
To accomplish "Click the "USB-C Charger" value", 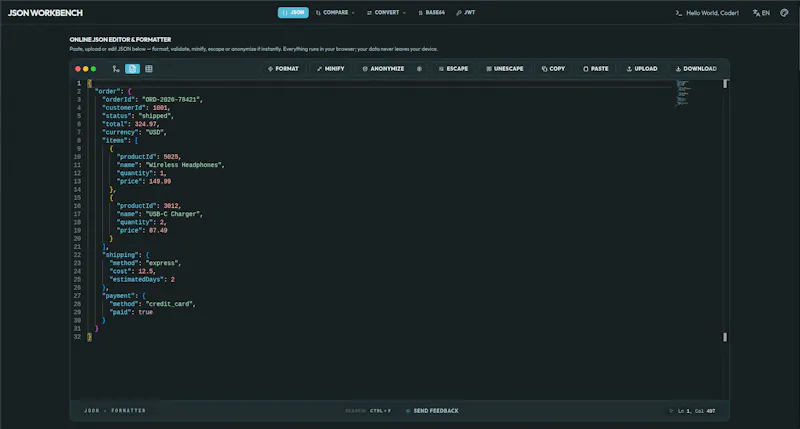I will click(x=172, y=214).
